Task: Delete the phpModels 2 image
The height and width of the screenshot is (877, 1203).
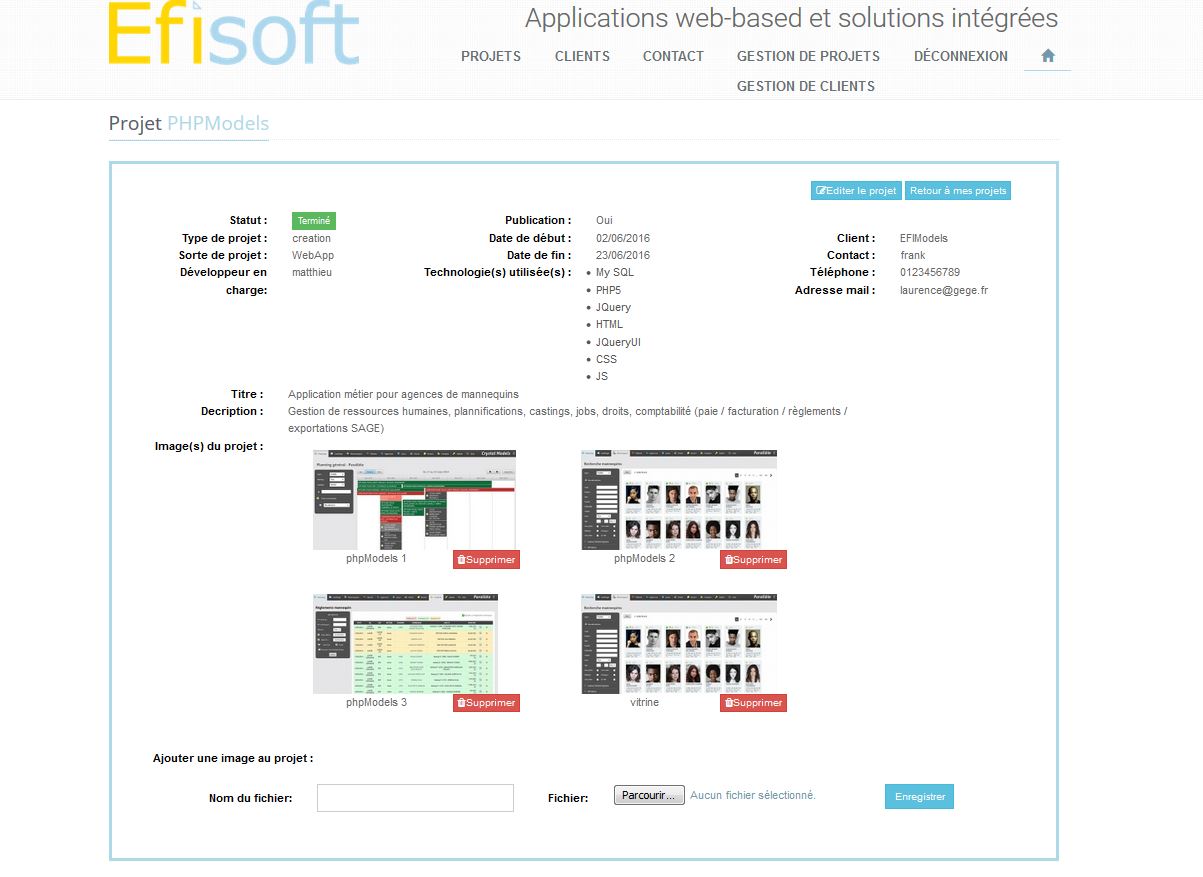Action: click(753, 560)
